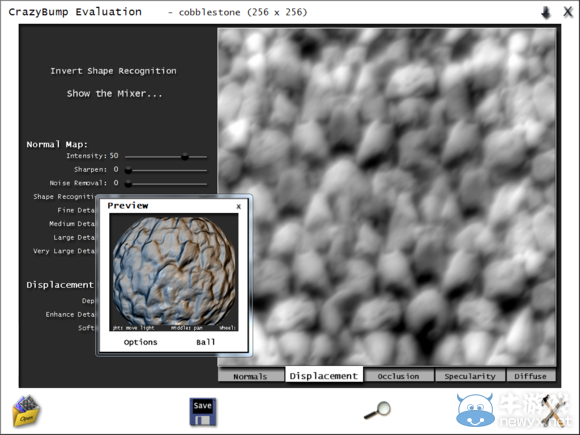Close the Preview window
Viewport: 580px width, 435px height.
(x=239, y=206)
